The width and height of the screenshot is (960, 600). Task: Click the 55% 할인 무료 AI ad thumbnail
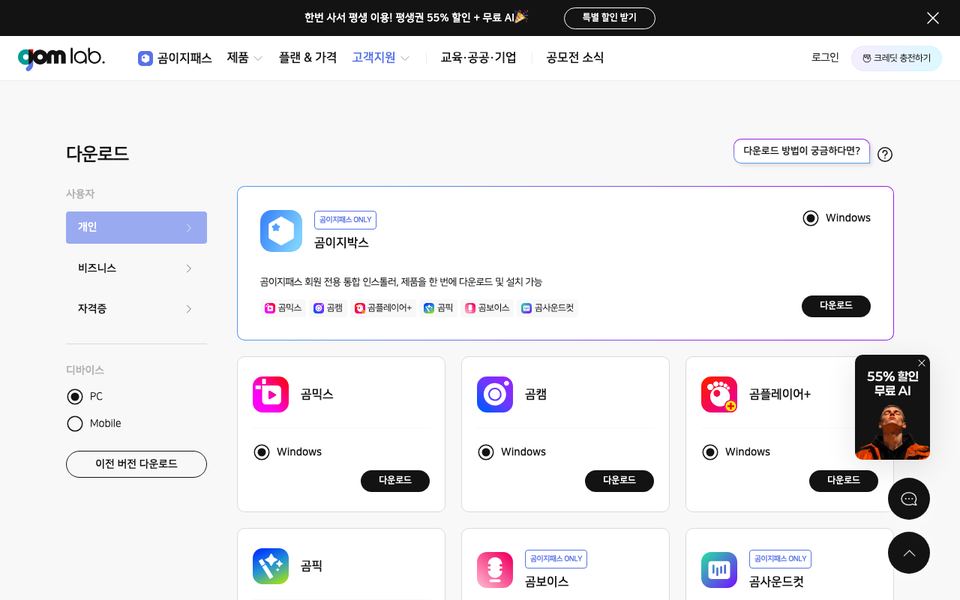(892, 407)
